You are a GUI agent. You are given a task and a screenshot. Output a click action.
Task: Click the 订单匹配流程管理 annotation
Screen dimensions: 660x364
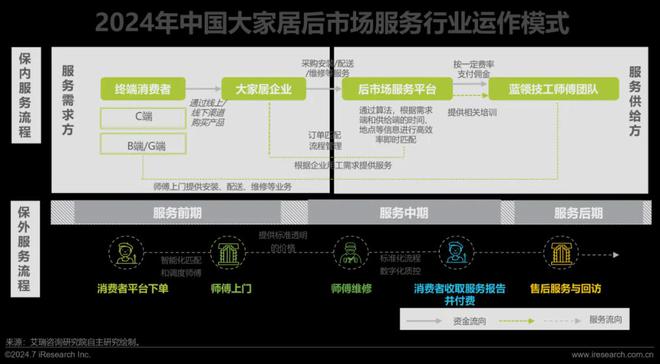(325, 141)
